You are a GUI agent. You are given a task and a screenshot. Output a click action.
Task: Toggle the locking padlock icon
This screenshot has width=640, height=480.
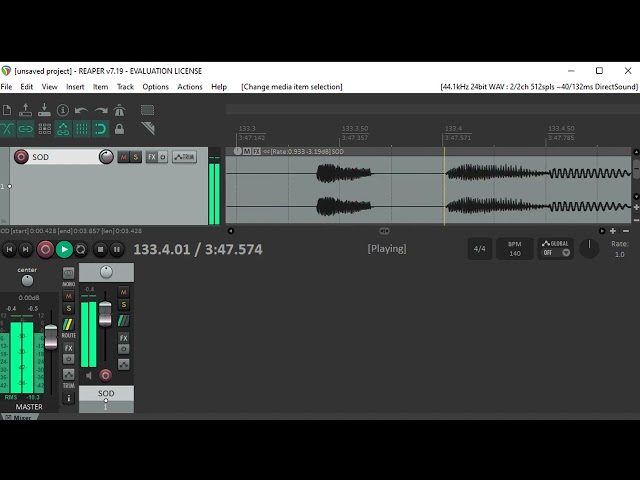119,129
